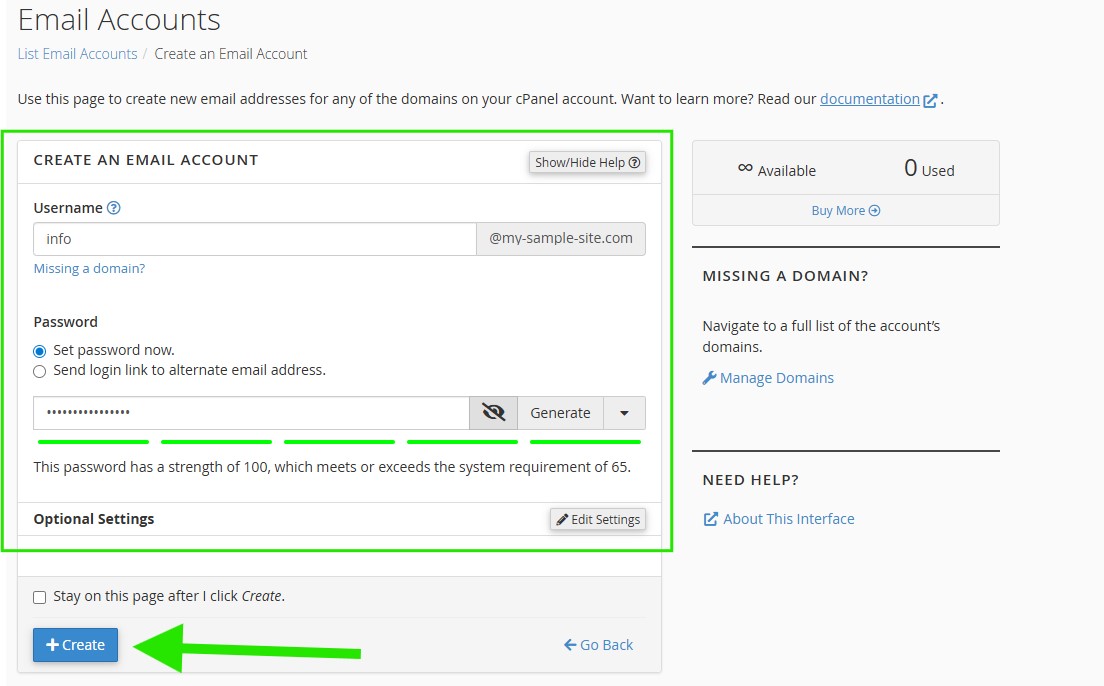This screenshot has height=686, width=1104.
Task: Open the Generate password options dropdown arrow
Action: coord(624,413)
